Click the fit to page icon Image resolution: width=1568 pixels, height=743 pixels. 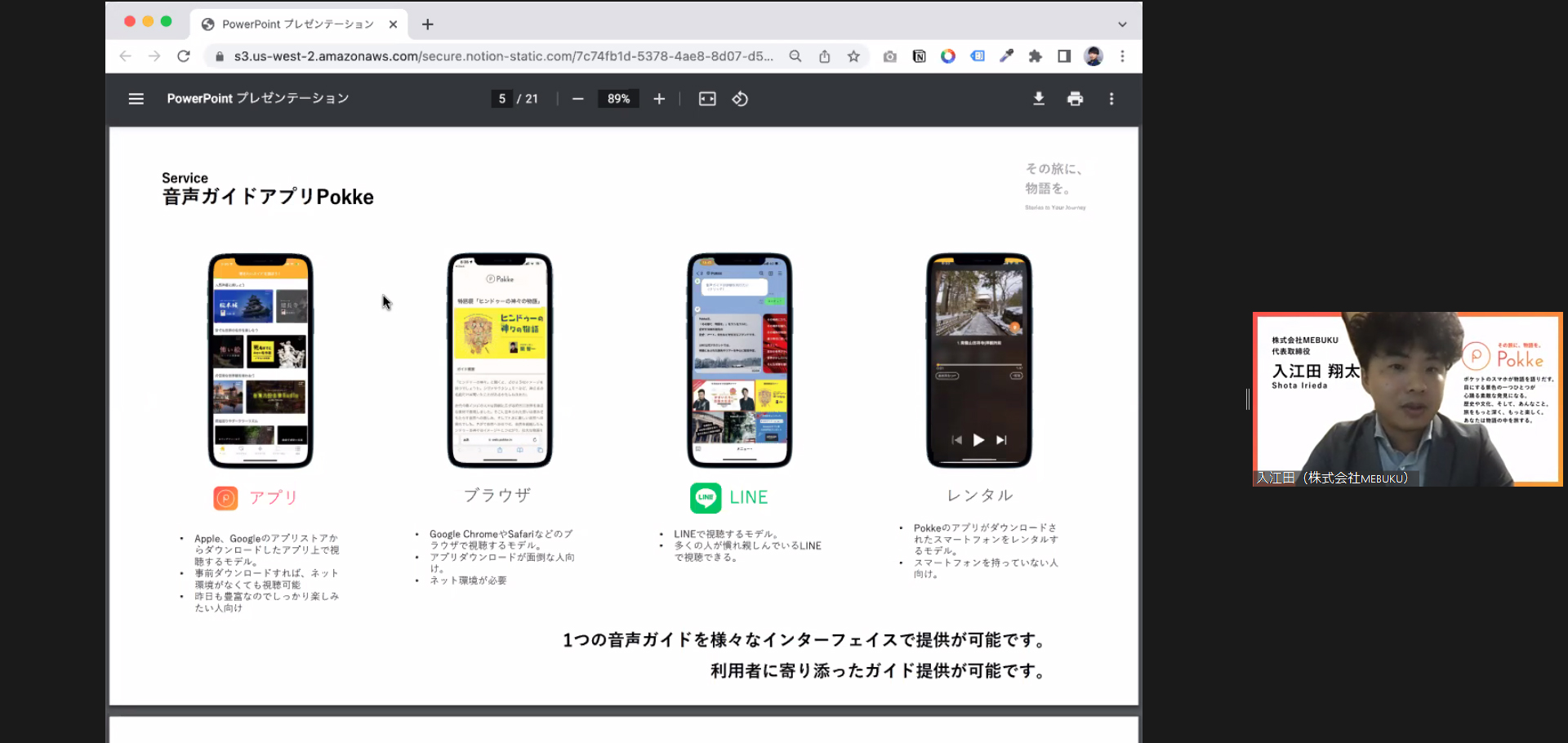click(707, 99)
